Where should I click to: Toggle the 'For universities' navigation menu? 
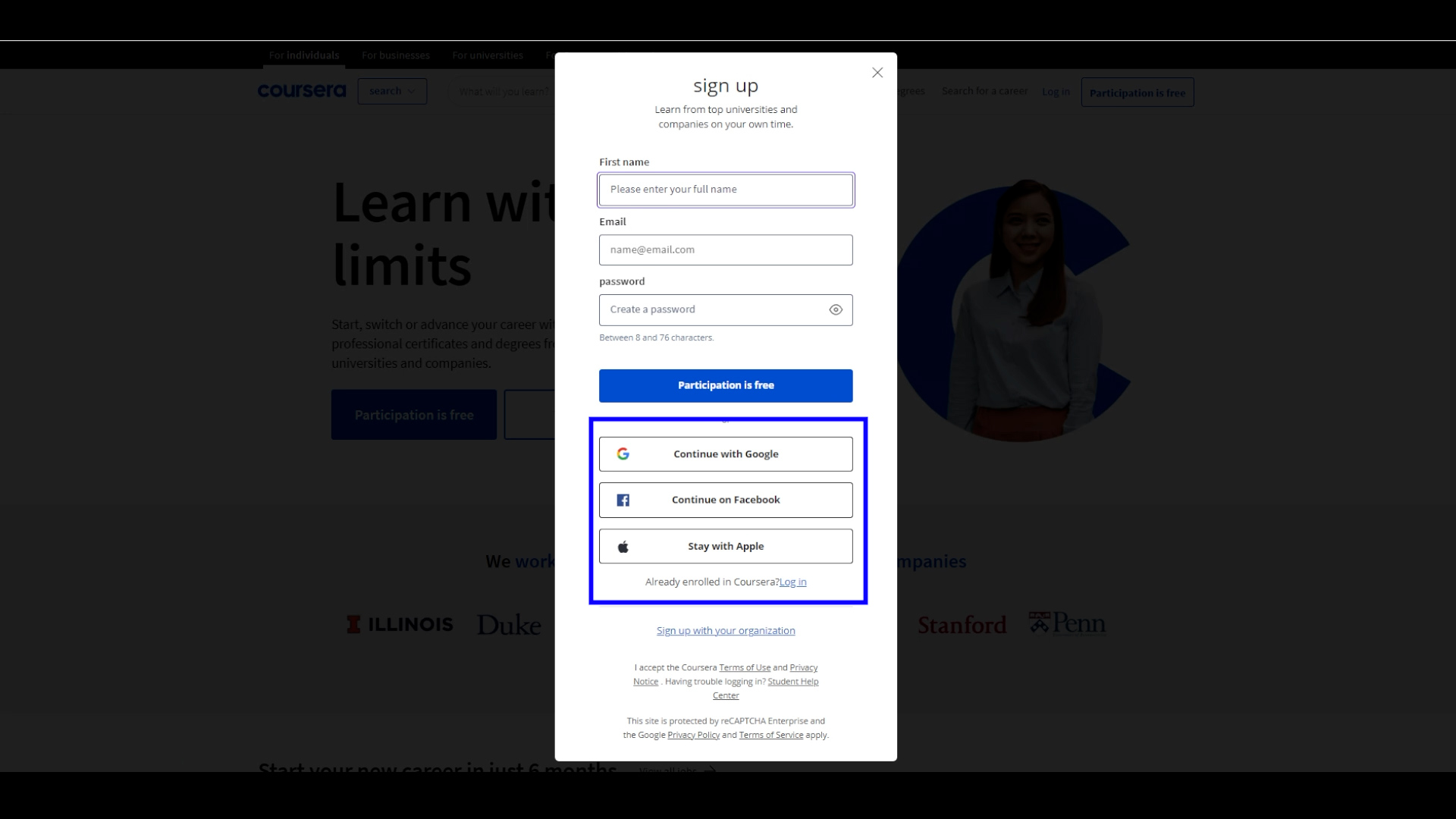488,55
